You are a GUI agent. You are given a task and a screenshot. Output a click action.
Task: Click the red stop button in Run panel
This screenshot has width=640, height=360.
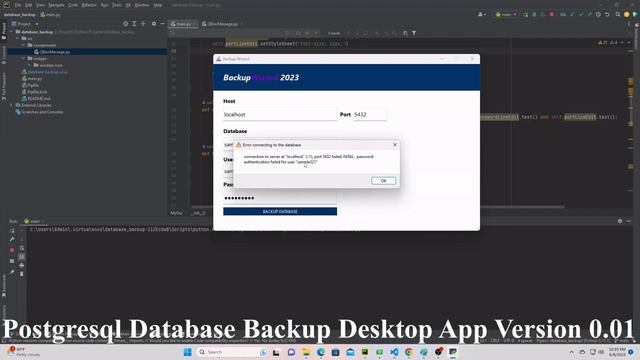12,249
